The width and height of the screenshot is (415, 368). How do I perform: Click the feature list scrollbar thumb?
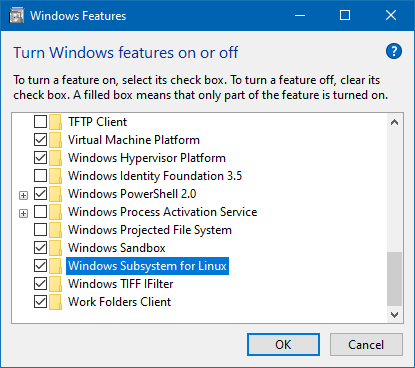395,279
